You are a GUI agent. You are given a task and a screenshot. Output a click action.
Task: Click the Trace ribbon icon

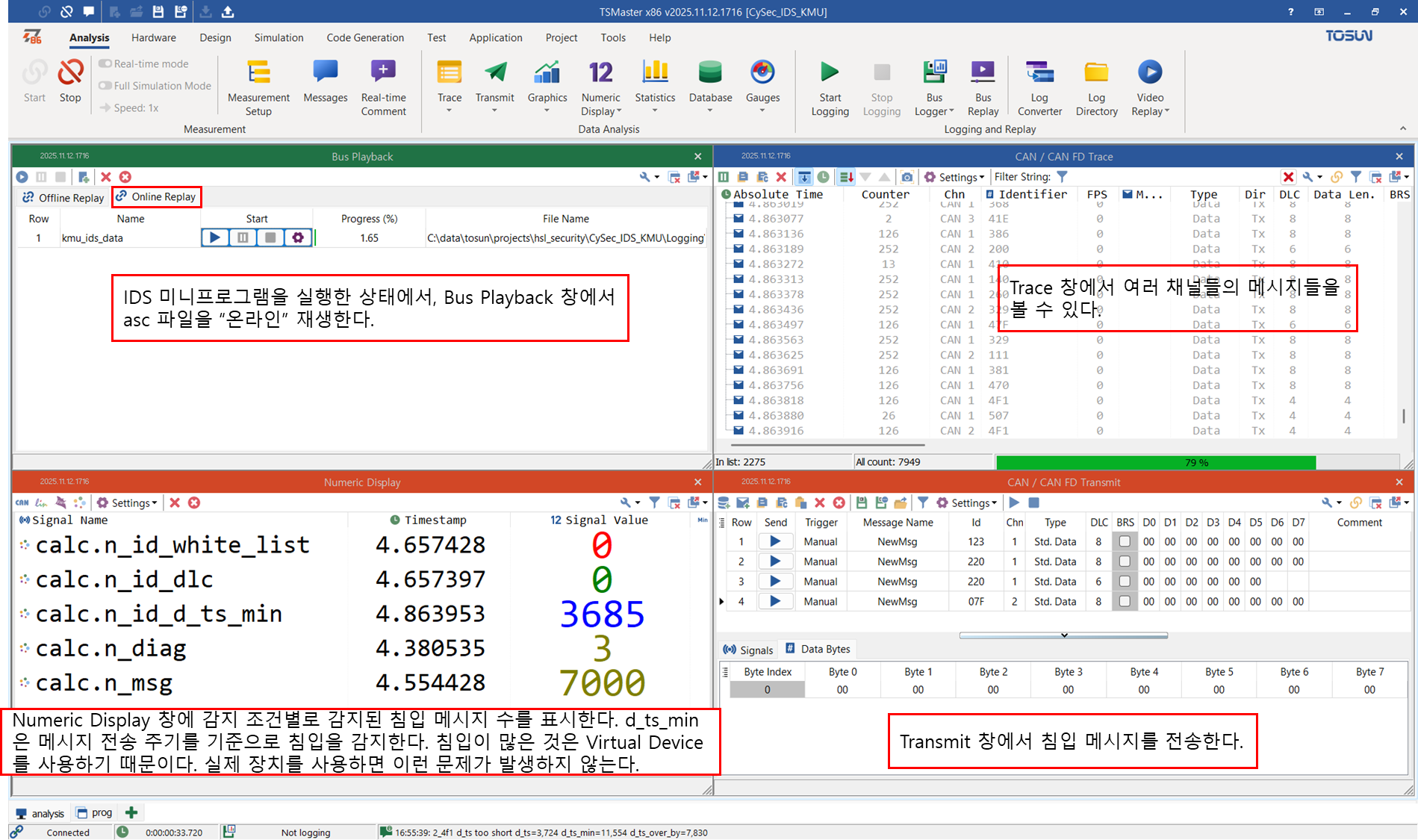(x=449, y=72)
